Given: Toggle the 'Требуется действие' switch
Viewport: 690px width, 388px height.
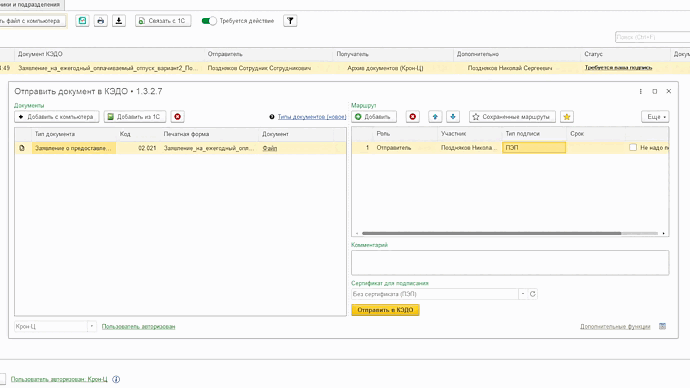Looking at the screenshot, I should (x=209, y=21).
